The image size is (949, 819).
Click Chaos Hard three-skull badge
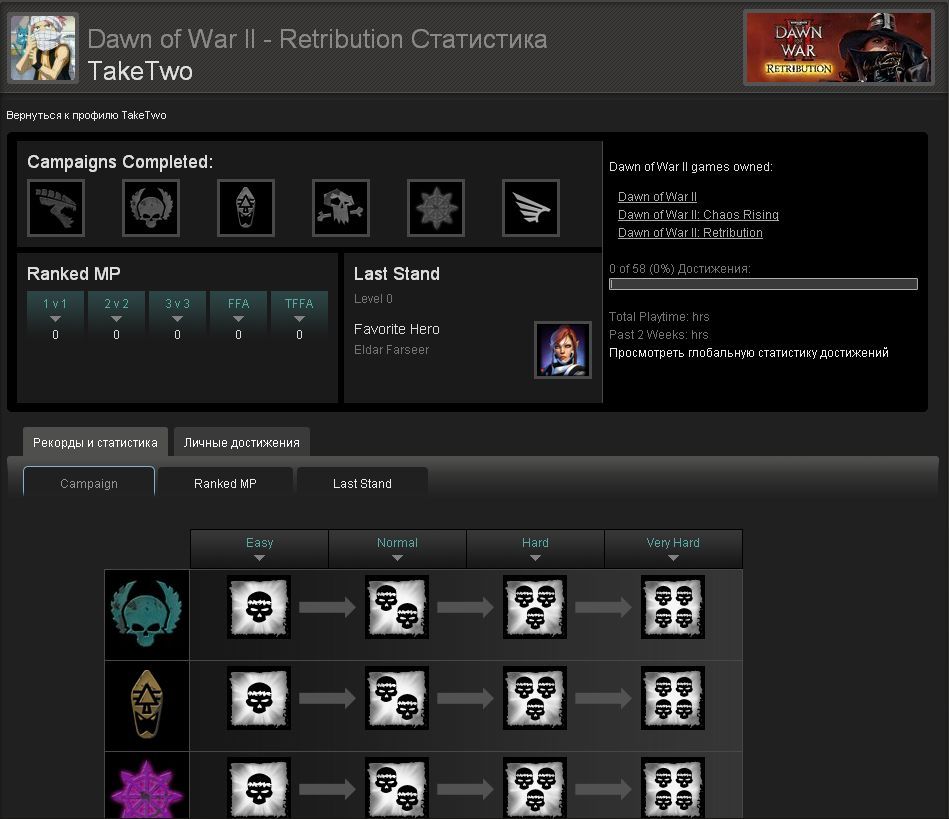(x=535, y=788)
